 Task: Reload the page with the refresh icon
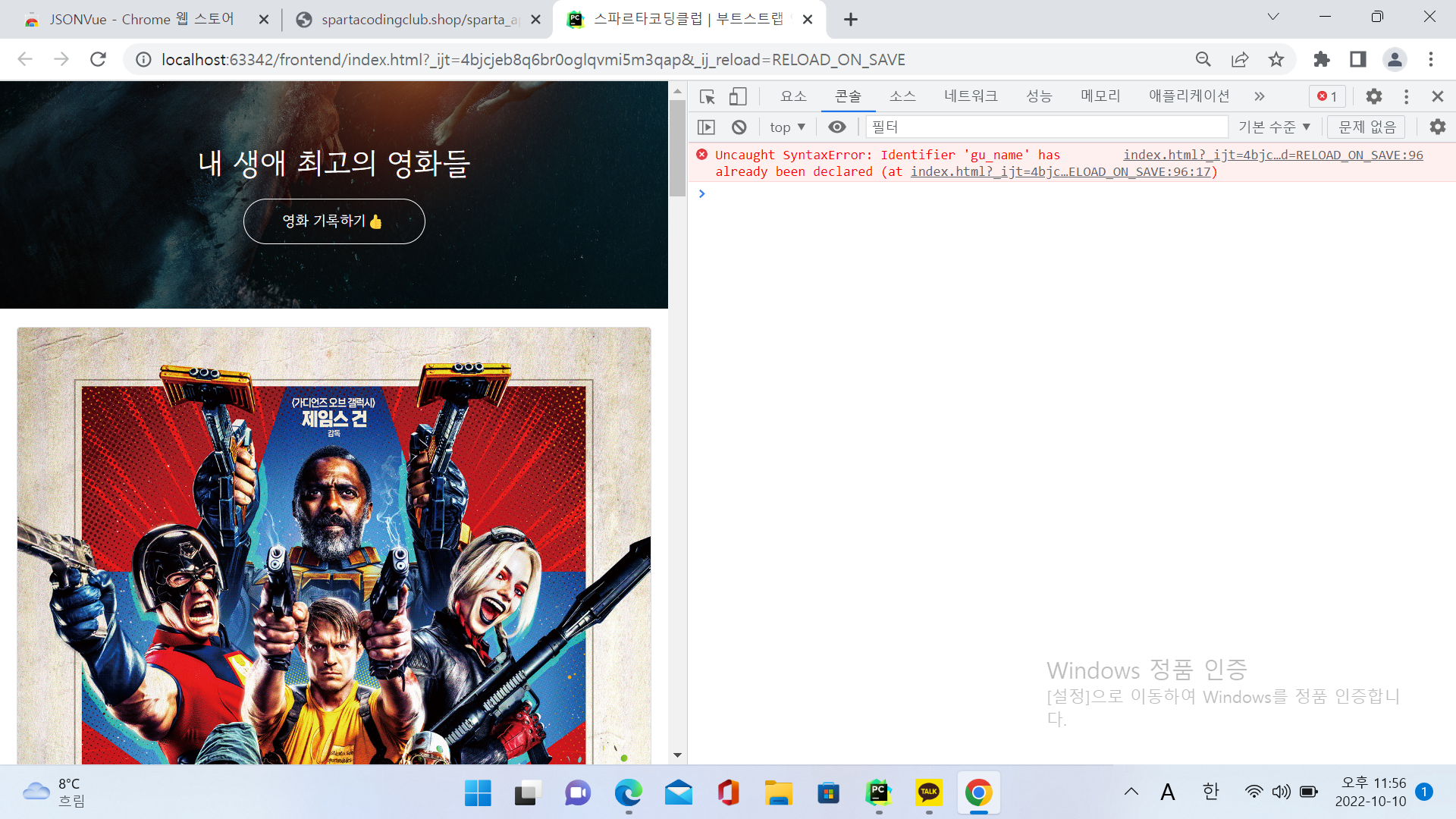[x=98, y=59]
